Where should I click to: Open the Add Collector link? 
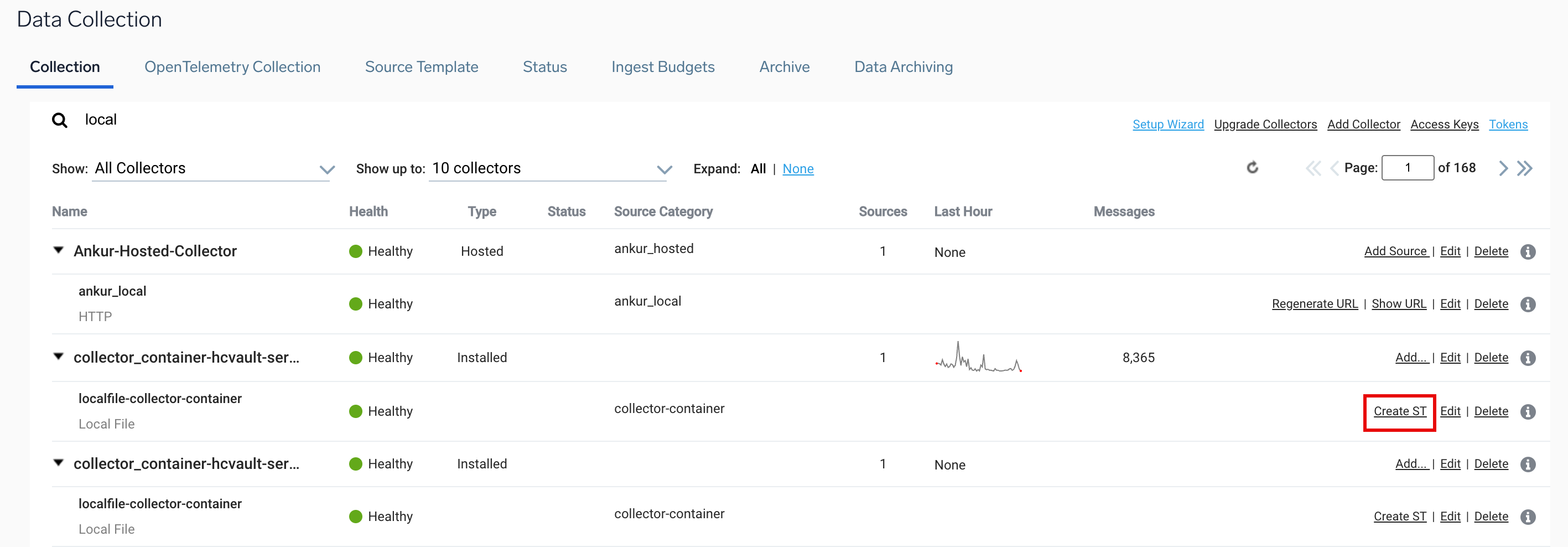[x=1363, y=124]
